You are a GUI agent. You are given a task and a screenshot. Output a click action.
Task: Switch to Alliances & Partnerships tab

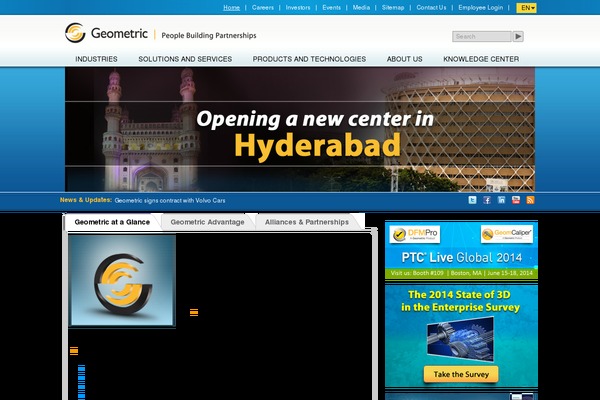(x=306, y=222)
